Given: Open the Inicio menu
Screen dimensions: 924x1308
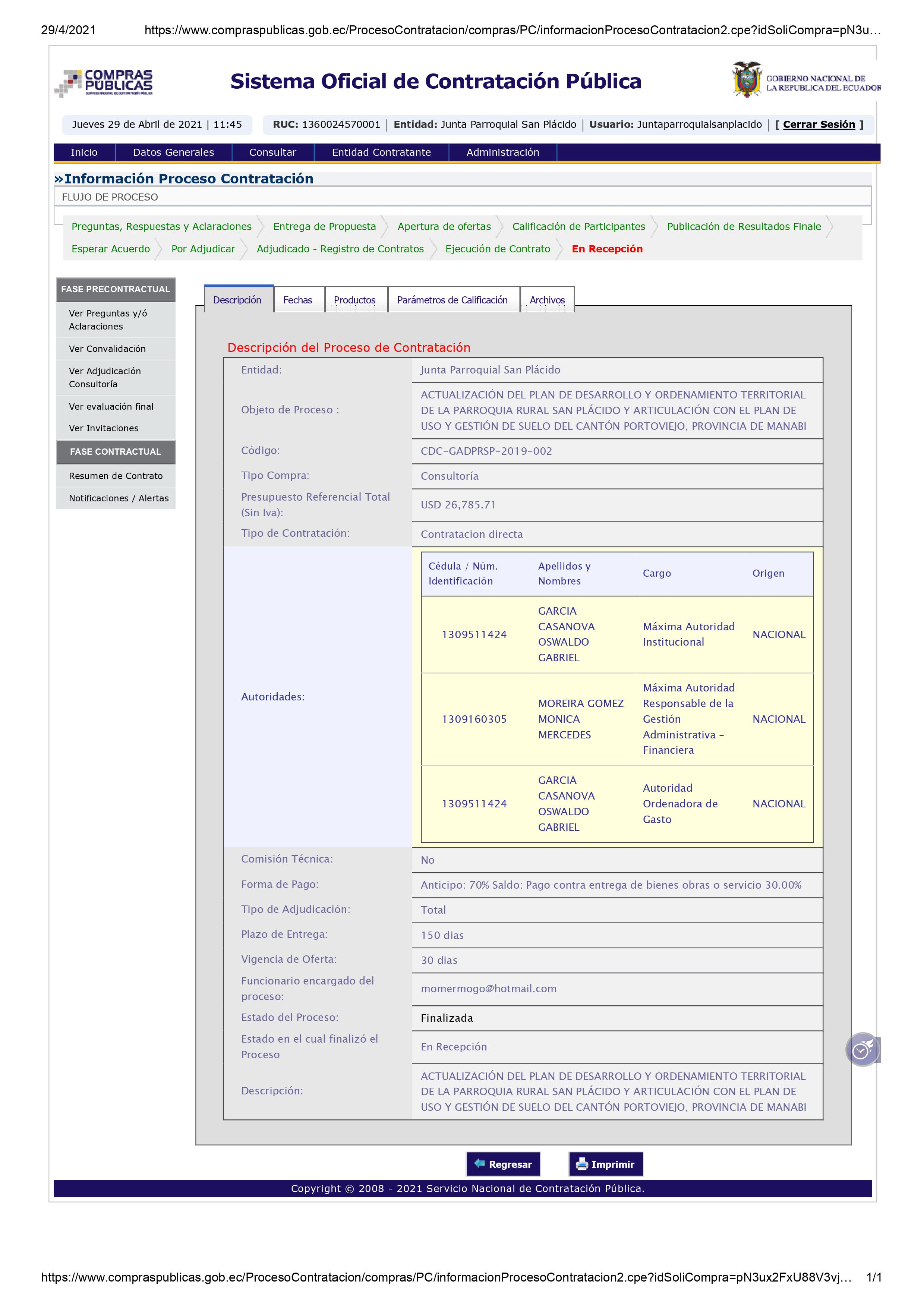Looking at the screenshot, I should (84, 152).
